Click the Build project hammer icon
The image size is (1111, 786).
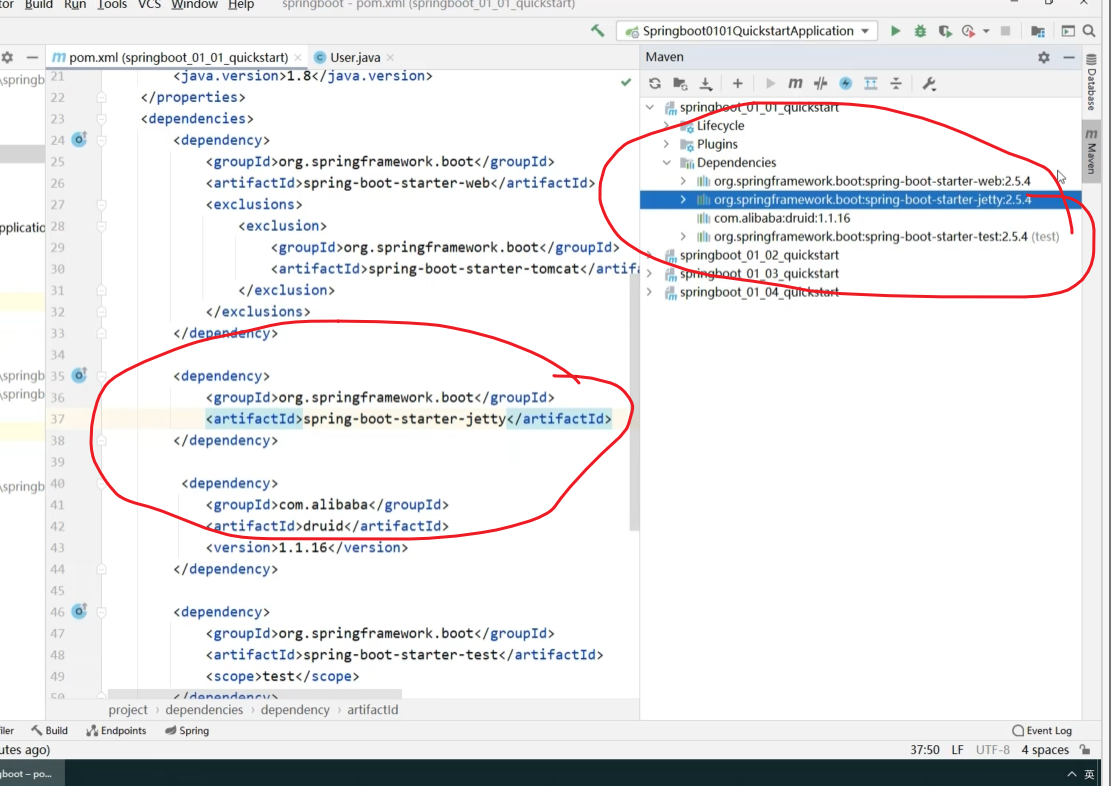tap(597, 30)
